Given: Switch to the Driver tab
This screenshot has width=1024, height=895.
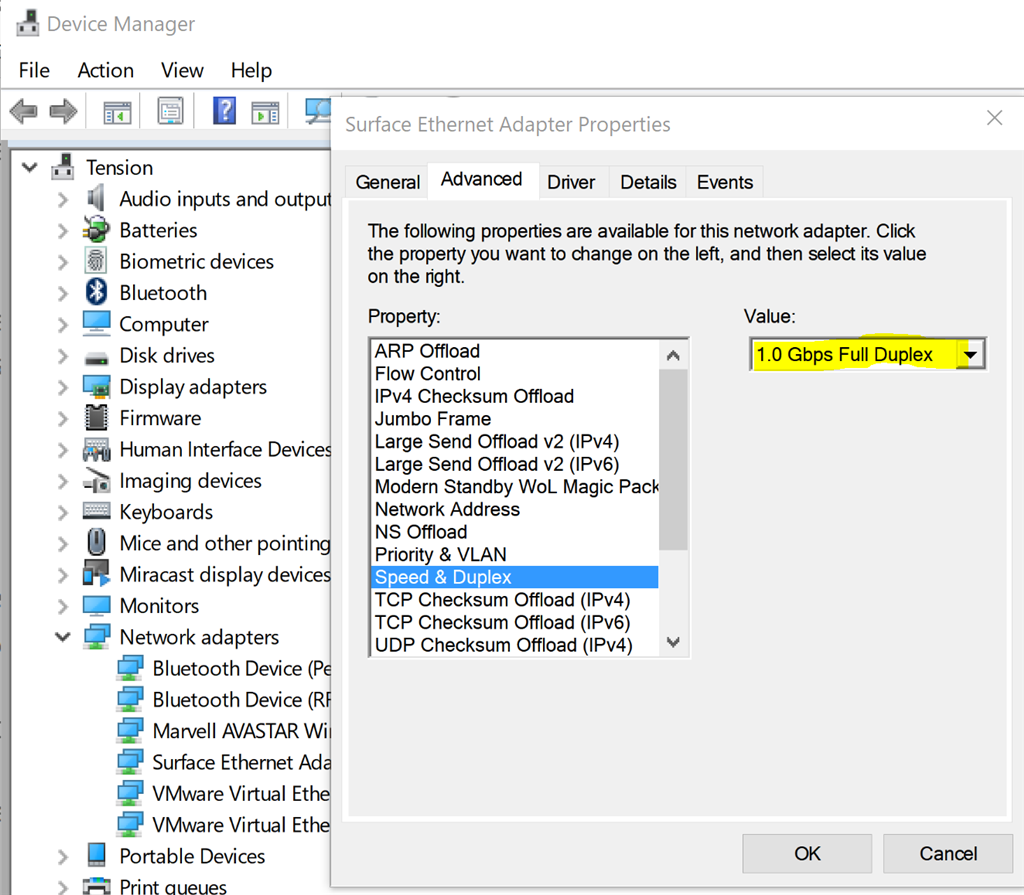Looking at the screenshot, I should pos(571,182).
